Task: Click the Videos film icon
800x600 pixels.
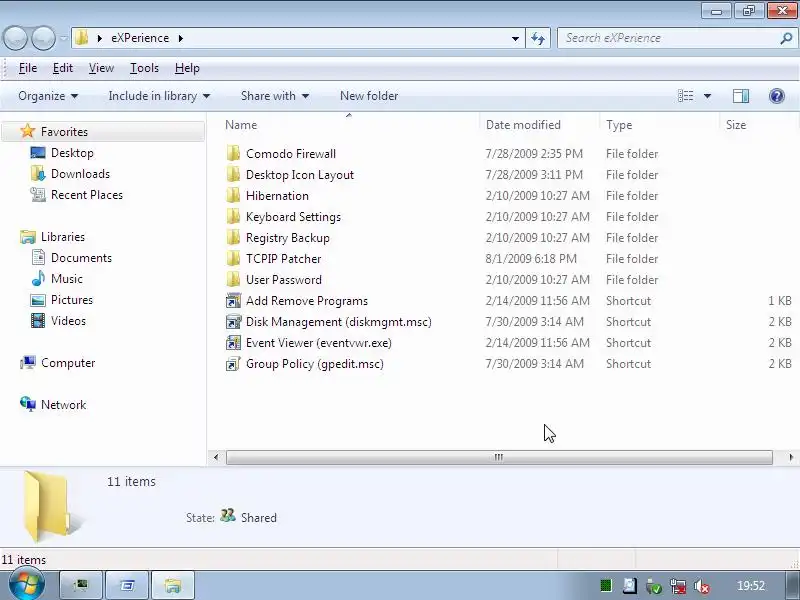Action: pyautogui.click(x=38, y=320)
